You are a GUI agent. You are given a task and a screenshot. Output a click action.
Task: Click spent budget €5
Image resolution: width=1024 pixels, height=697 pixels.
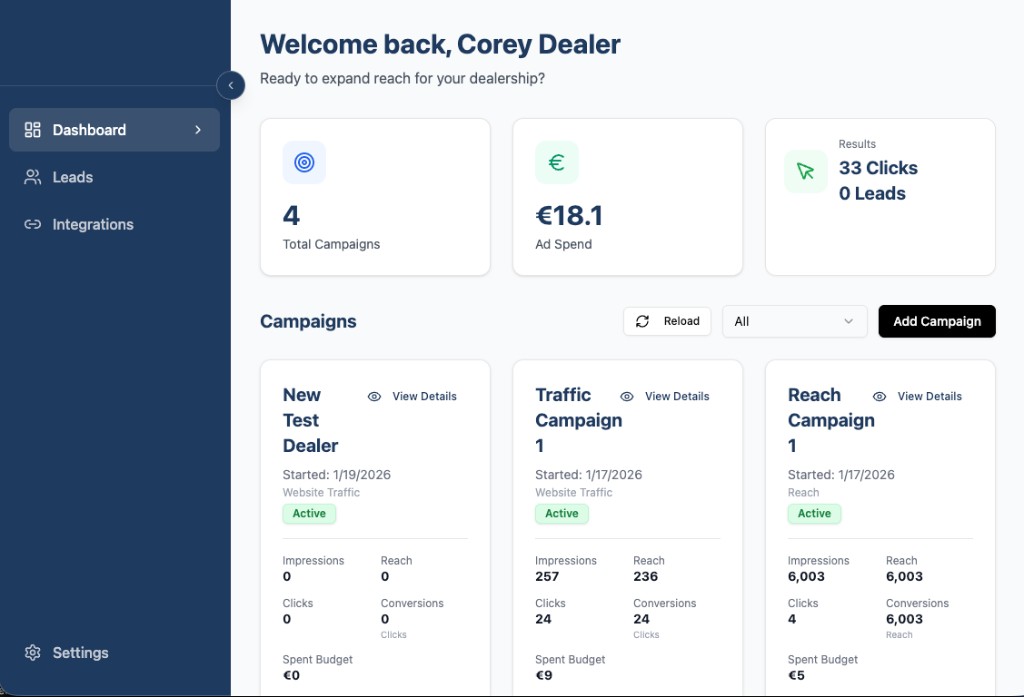point(796,675)
